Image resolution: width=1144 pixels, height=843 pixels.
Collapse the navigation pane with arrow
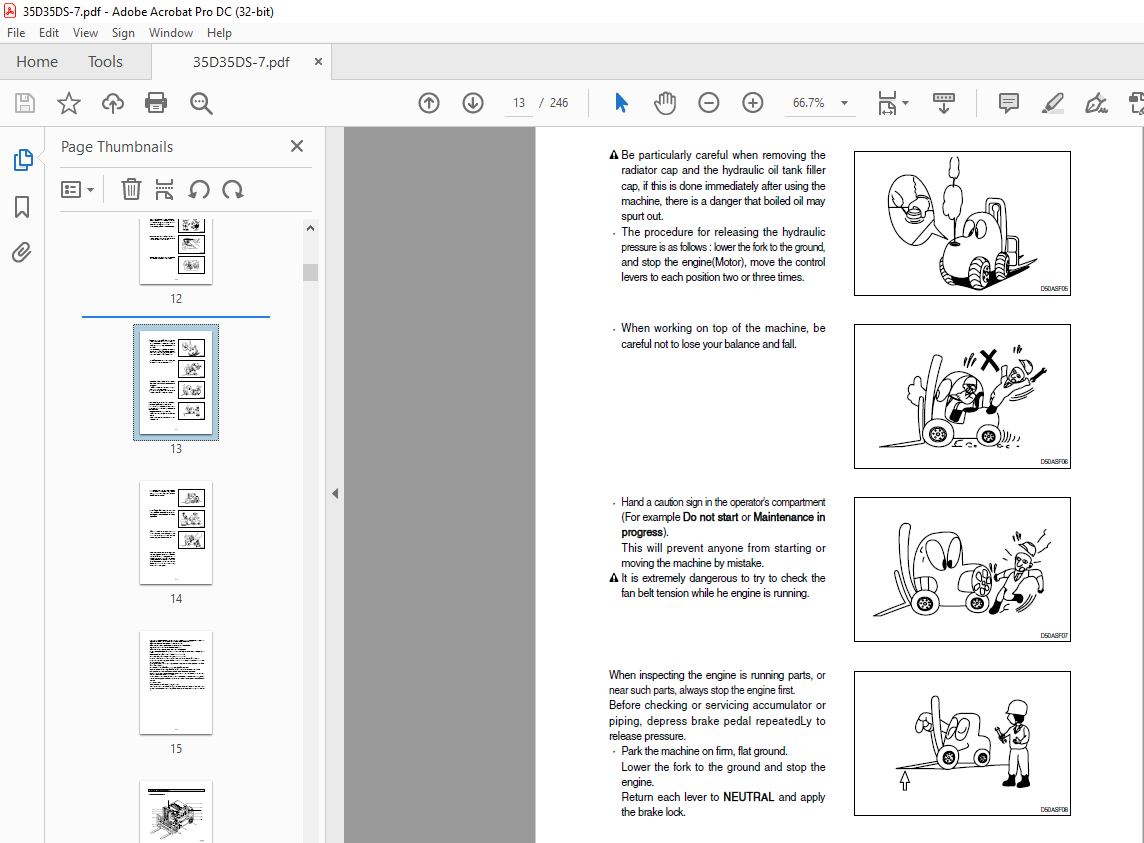(x=335, y=493)
